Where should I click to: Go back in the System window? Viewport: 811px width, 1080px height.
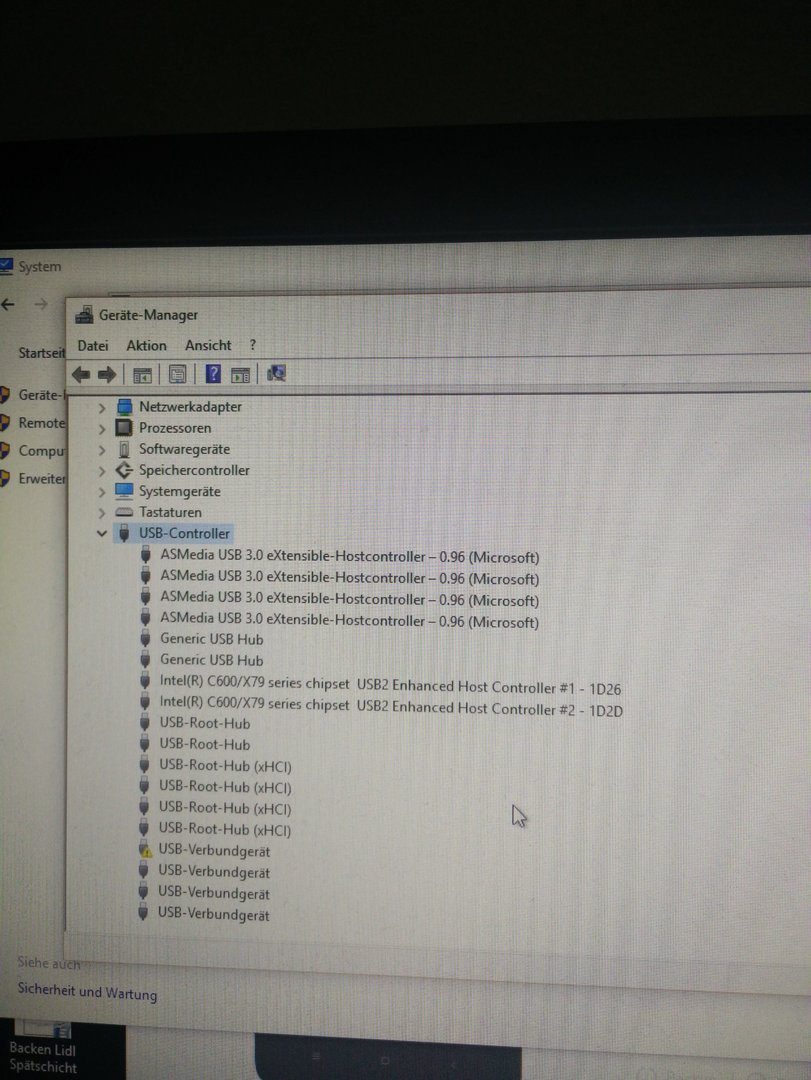pos(8,304)
